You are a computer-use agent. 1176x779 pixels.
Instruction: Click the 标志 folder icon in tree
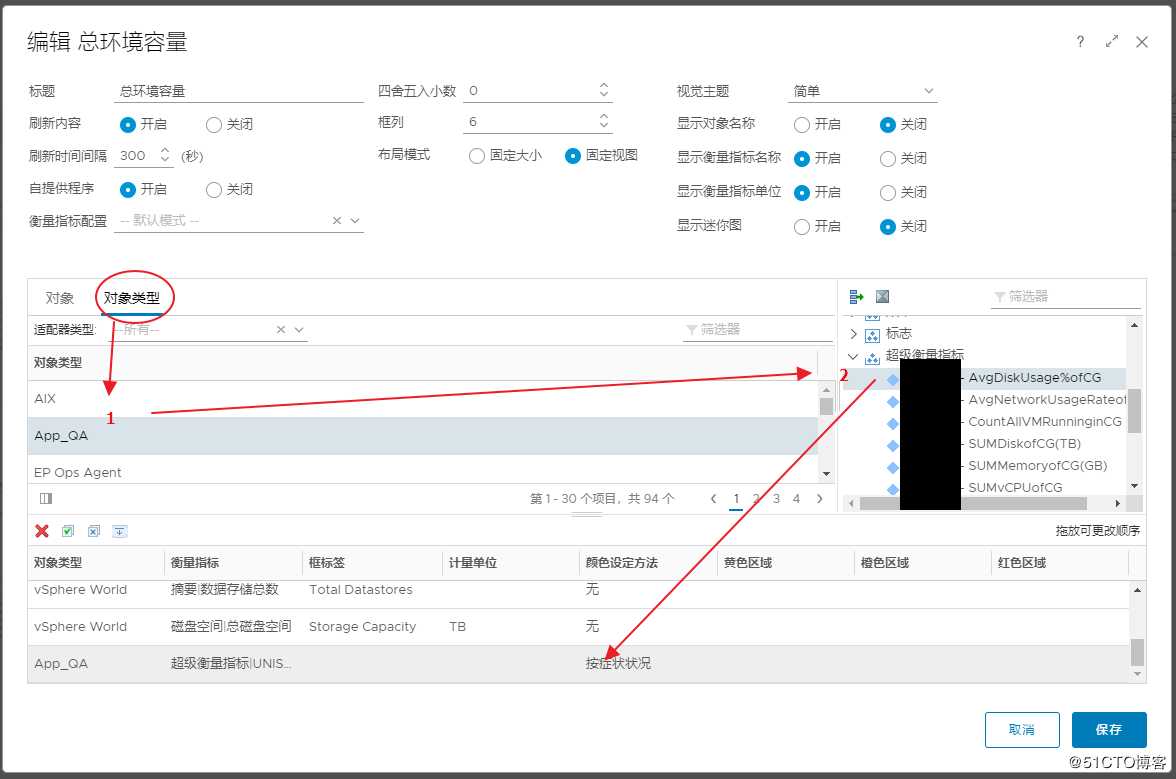coord(872,334)
